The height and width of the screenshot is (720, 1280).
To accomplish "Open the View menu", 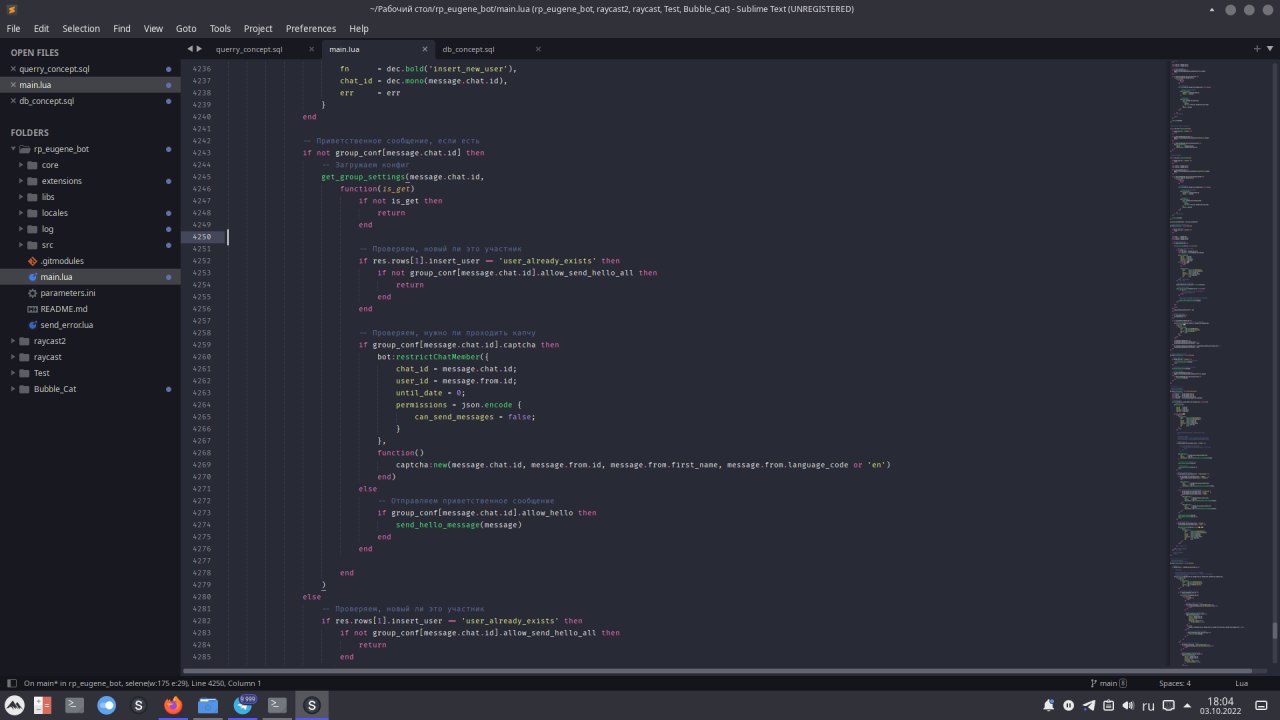I will point(153,29).
